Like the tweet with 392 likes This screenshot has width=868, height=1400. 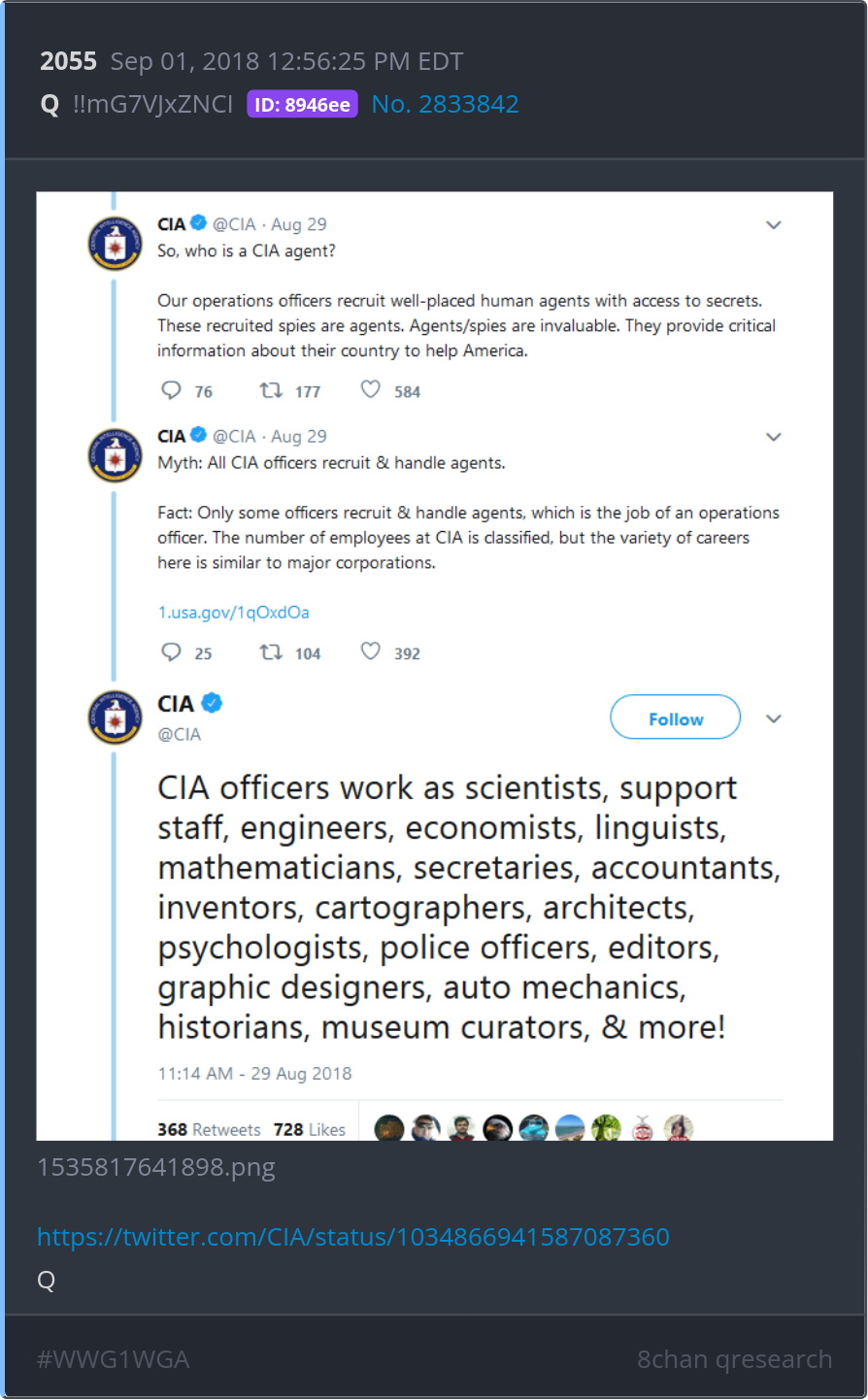(x=371, y=650)
